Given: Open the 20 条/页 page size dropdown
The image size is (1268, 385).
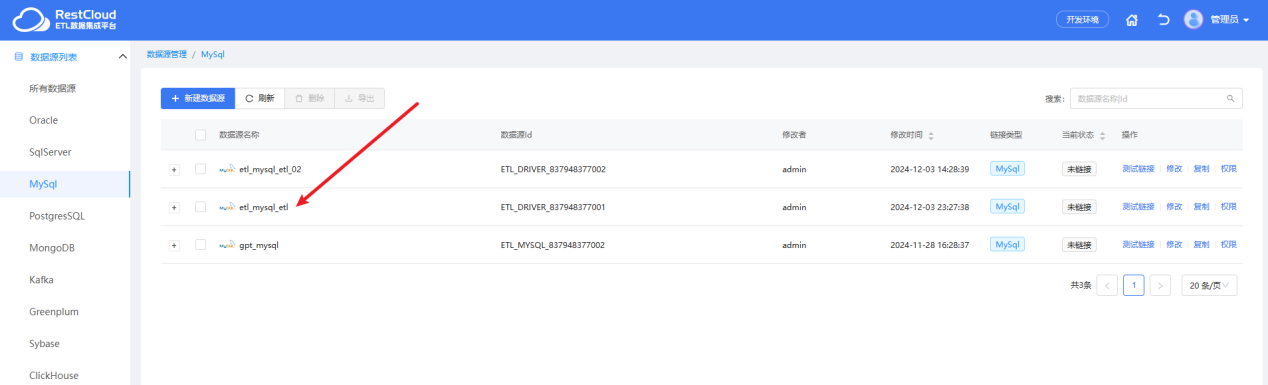Looking at the screenshot, I should tap(1209, 286).
